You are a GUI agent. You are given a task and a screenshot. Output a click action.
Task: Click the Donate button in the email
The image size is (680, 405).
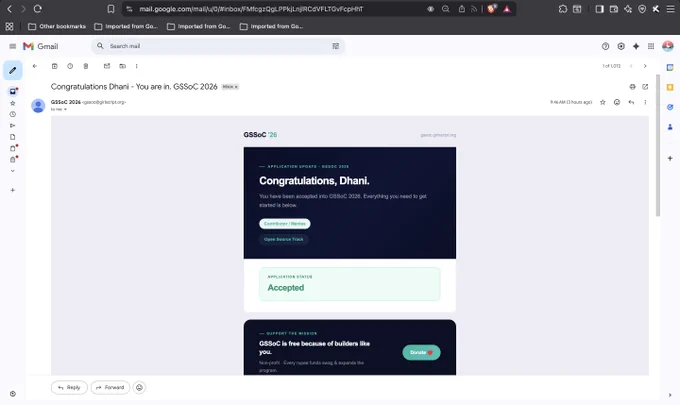click(x=421, y=353)
